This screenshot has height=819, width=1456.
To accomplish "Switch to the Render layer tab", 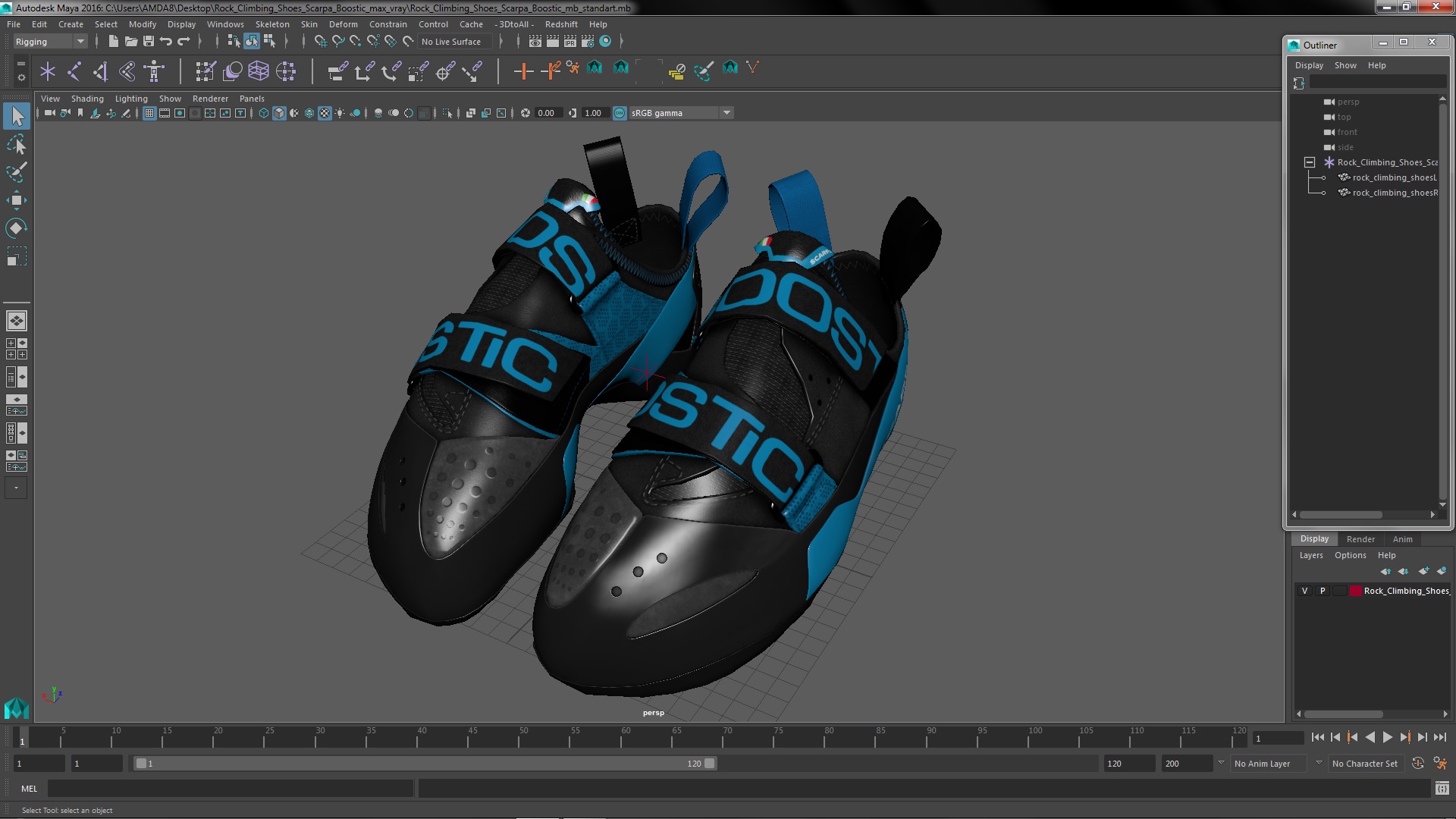I will [x=1360, y=539].
